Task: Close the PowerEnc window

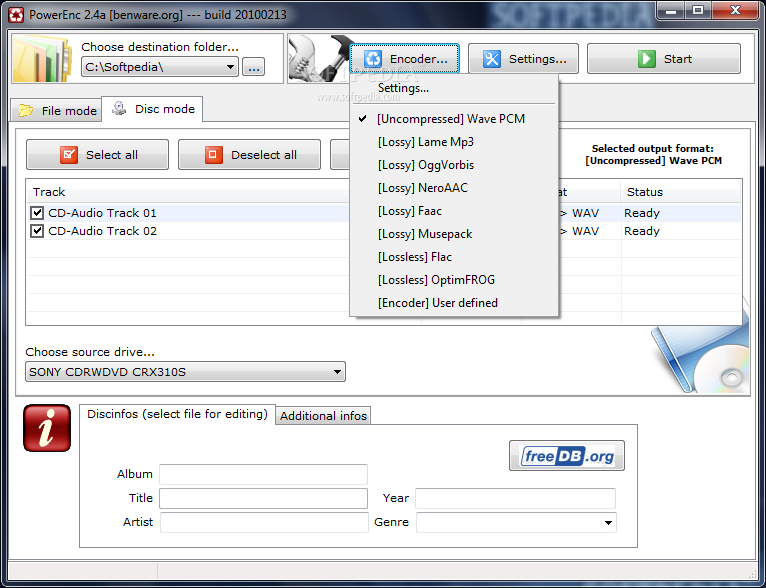Action: point(735,10)
